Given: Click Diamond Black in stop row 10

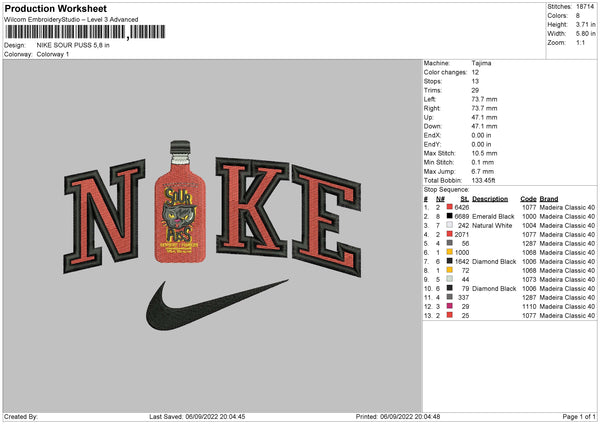Looking at the screenshot, I should tap(494, 289).
